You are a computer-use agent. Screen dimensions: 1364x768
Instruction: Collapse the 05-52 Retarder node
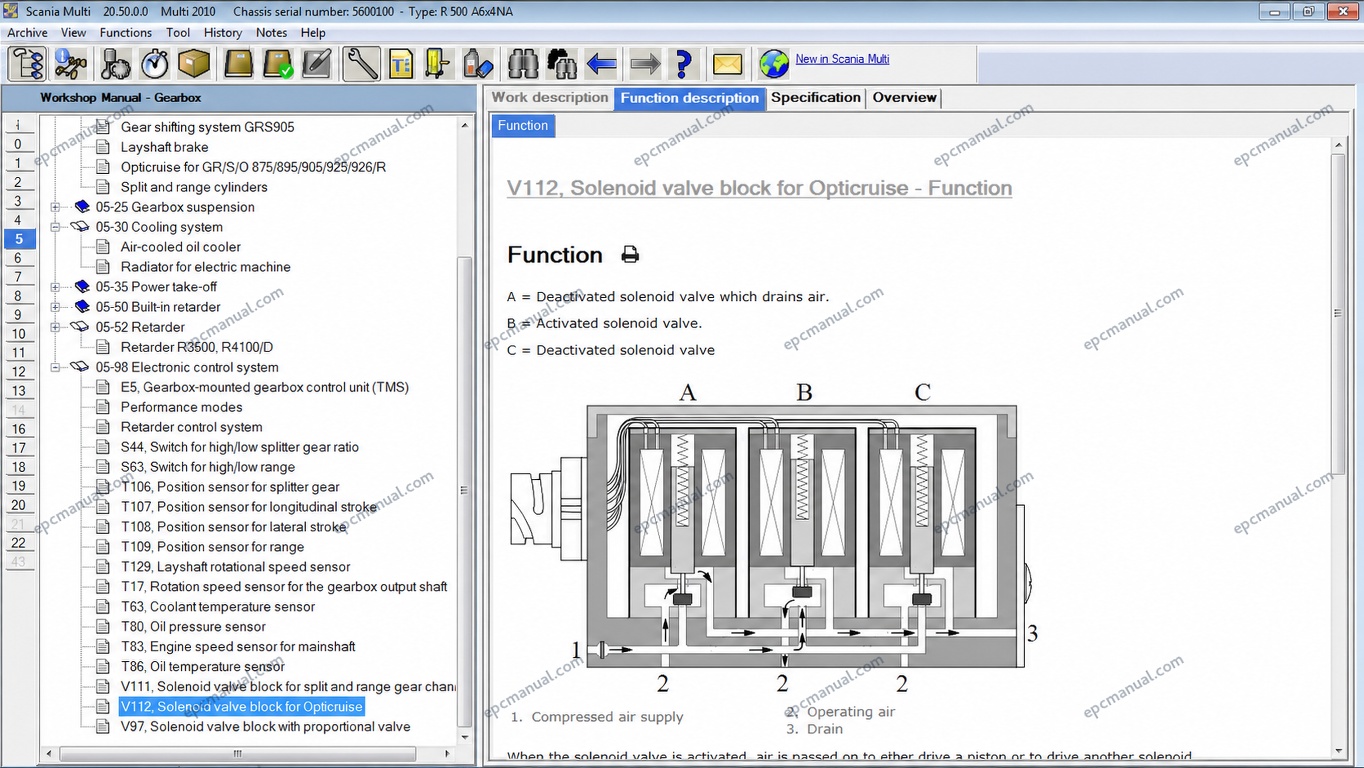(56, 327)
